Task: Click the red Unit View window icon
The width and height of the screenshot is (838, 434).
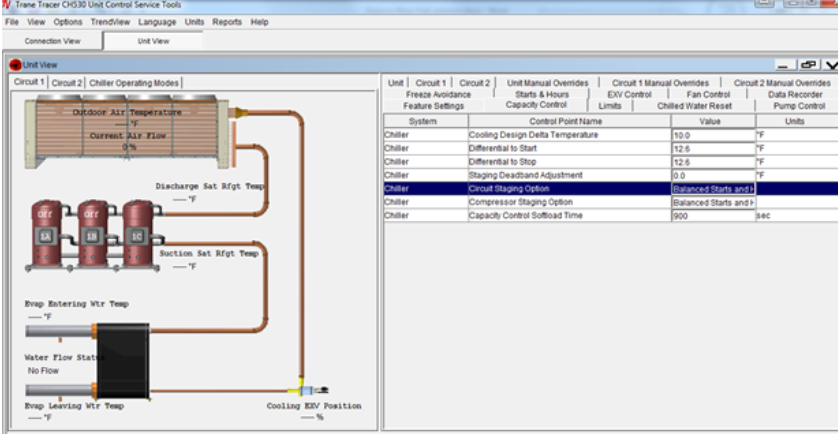Action: [15, 65]
